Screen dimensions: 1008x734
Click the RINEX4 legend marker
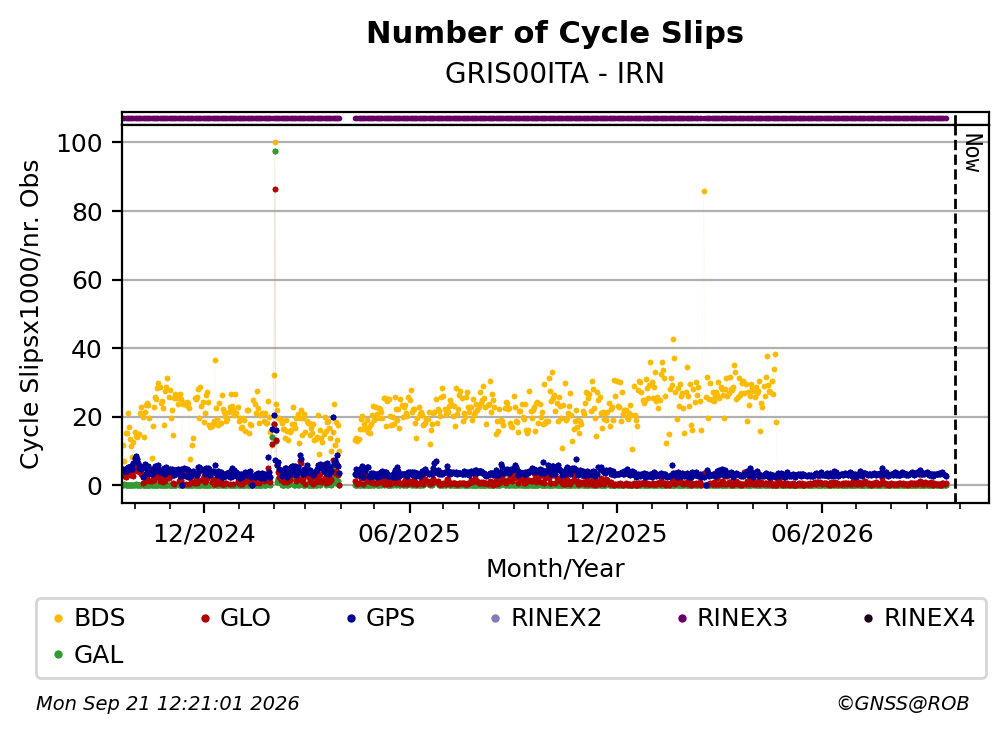click(868, 618)
